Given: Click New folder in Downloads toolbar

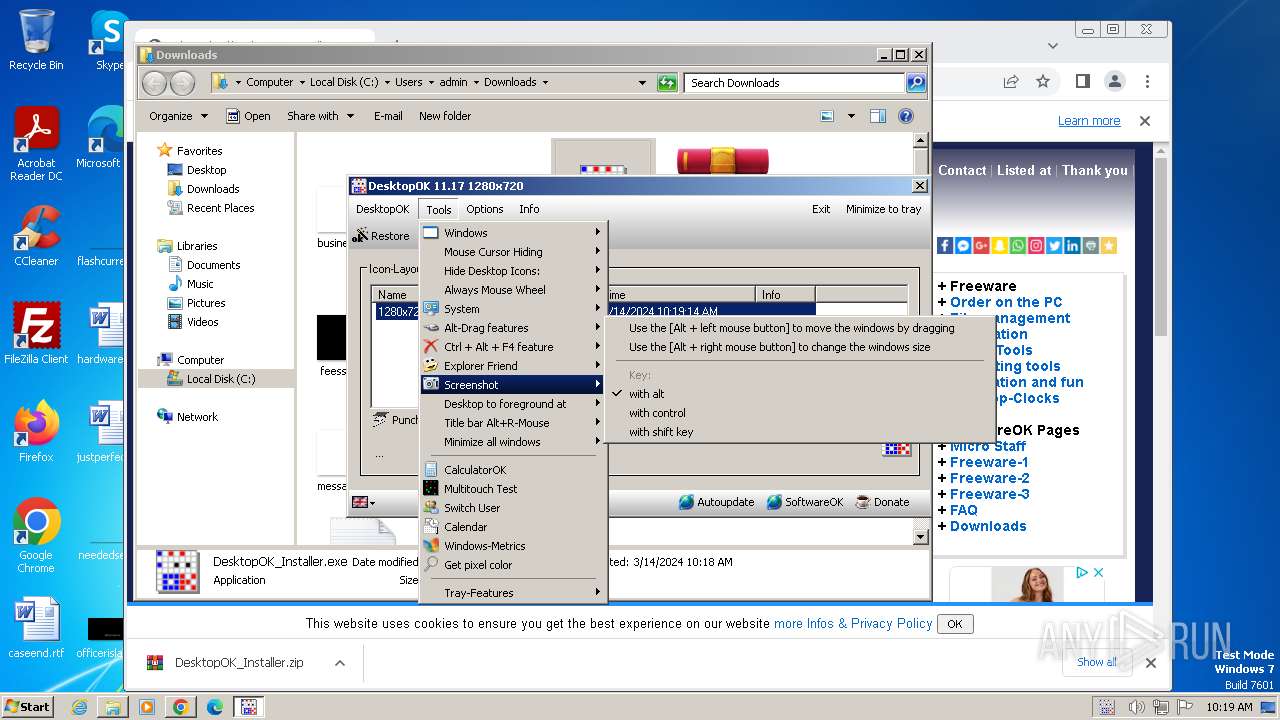Looking at the screenshot, I should 445,116.
